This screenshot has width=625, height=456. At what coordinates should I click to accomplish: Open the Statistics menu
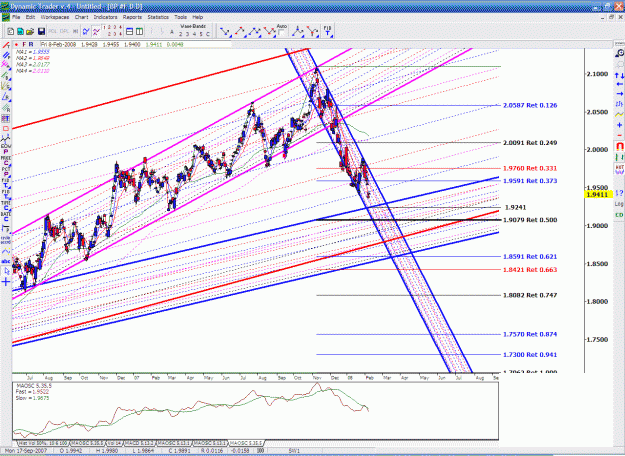[158, 17]
